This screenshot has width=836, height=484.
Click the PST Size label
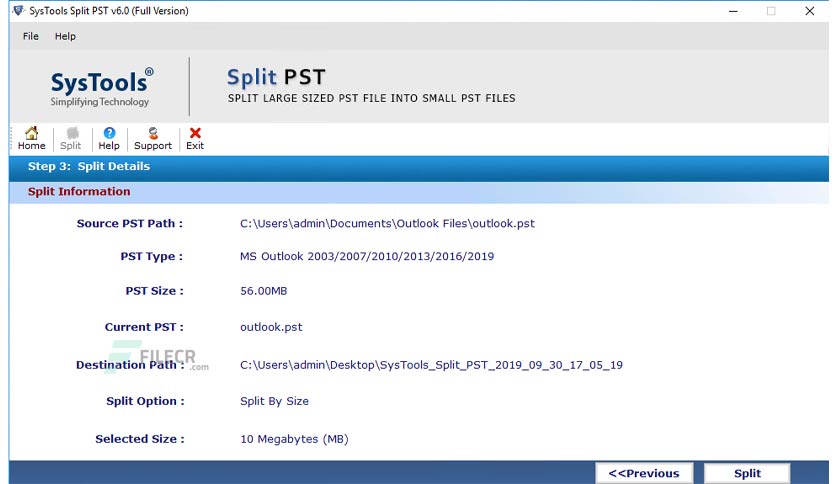click(x=155, y=291)
